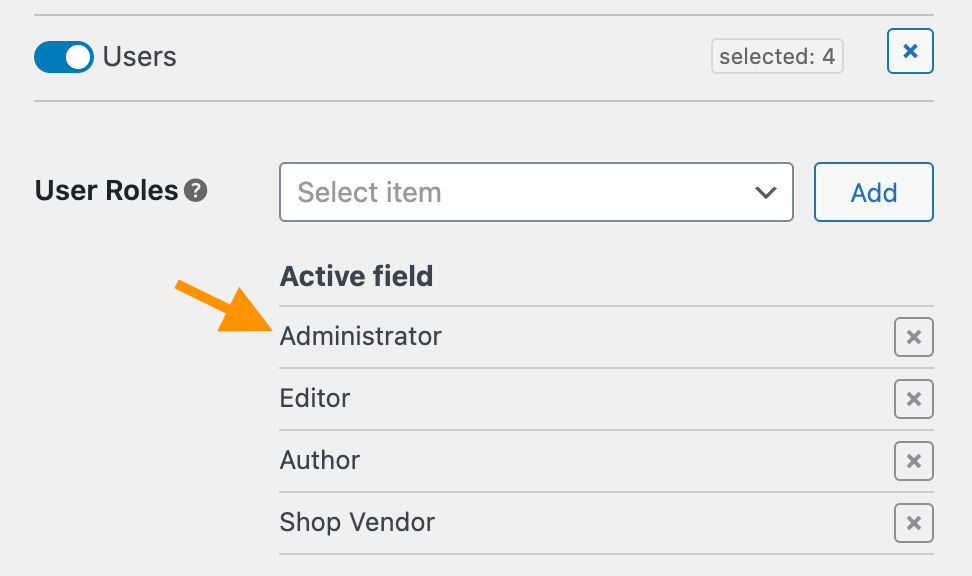The width and height of the screenshot is (972, 576).
Task: Delete the Shop Vendor role
Action: (x=913, y=523)
